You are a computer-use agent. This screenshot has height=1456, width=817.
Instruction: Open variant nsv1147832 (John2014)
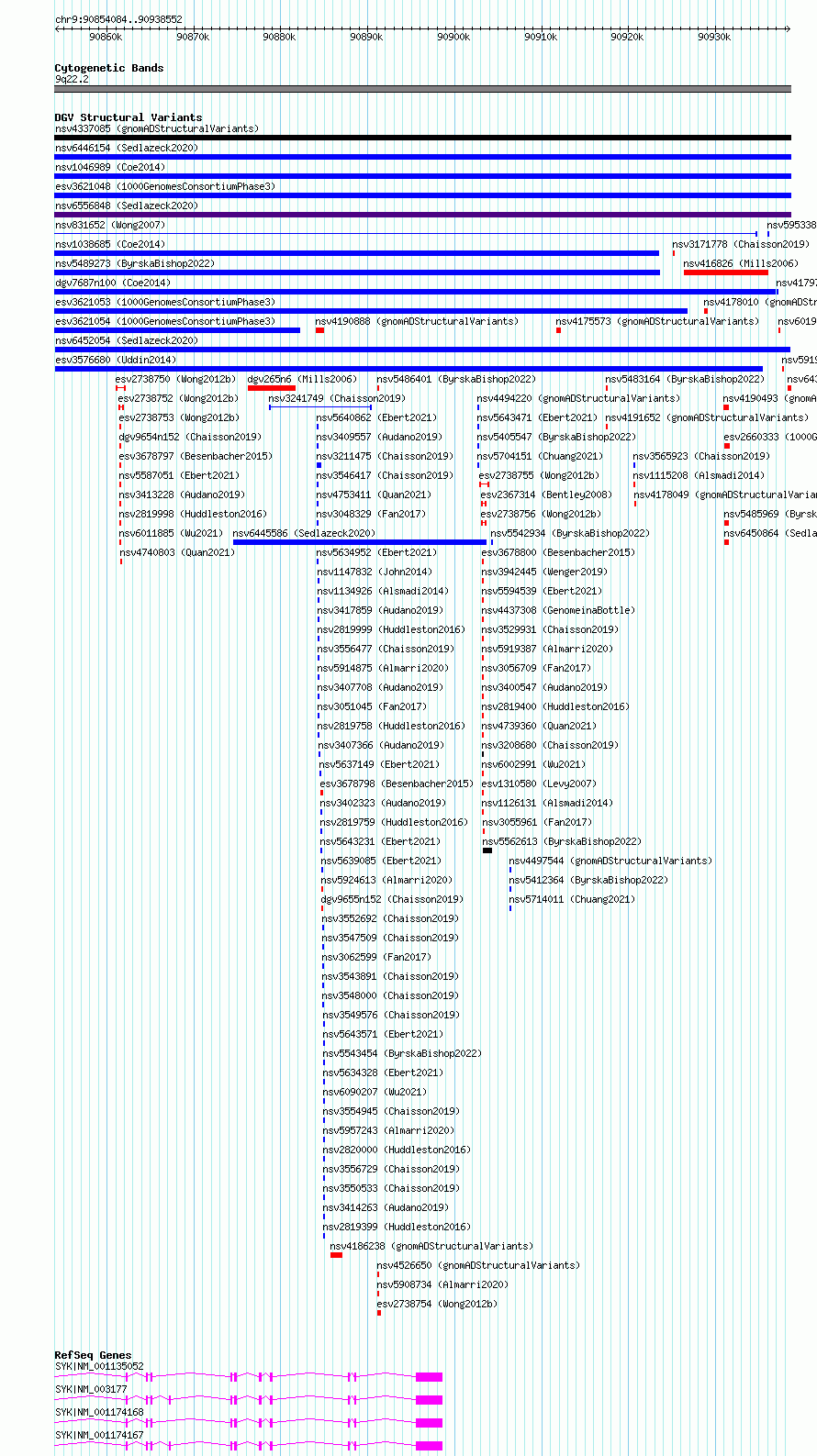[x=375, y=572]
